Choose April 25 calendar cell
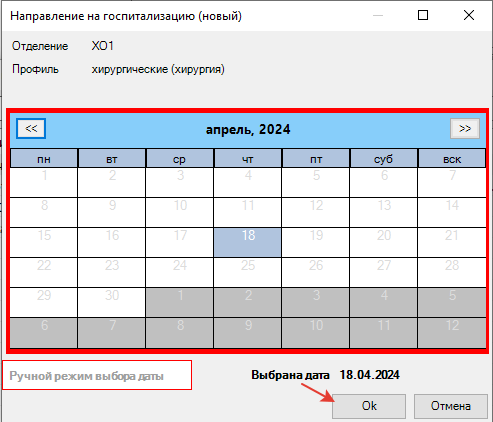493x422 pixels. (x=248, y=272)
